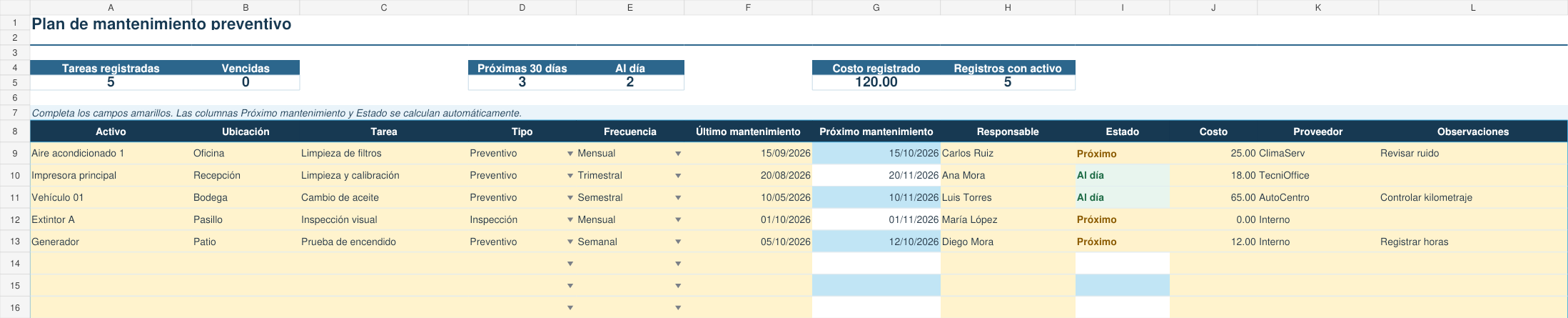
Task: Click the 'Tarea' column heading
Action: click(384, 131)
